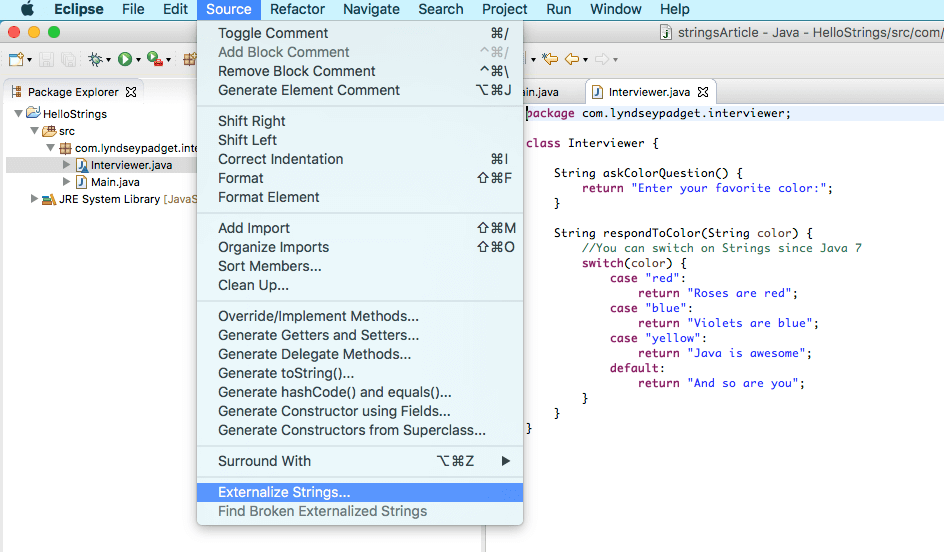Select the com.lyndseypadget package icon
The height and width of the screenshot is (552, 944).
coord(65,148)
